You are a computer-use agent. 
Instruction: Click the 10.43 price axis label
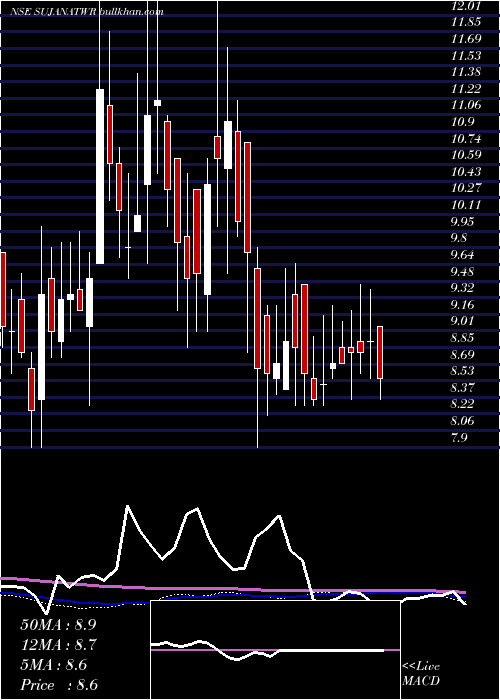pyautogui.click(x=466, y=171)
